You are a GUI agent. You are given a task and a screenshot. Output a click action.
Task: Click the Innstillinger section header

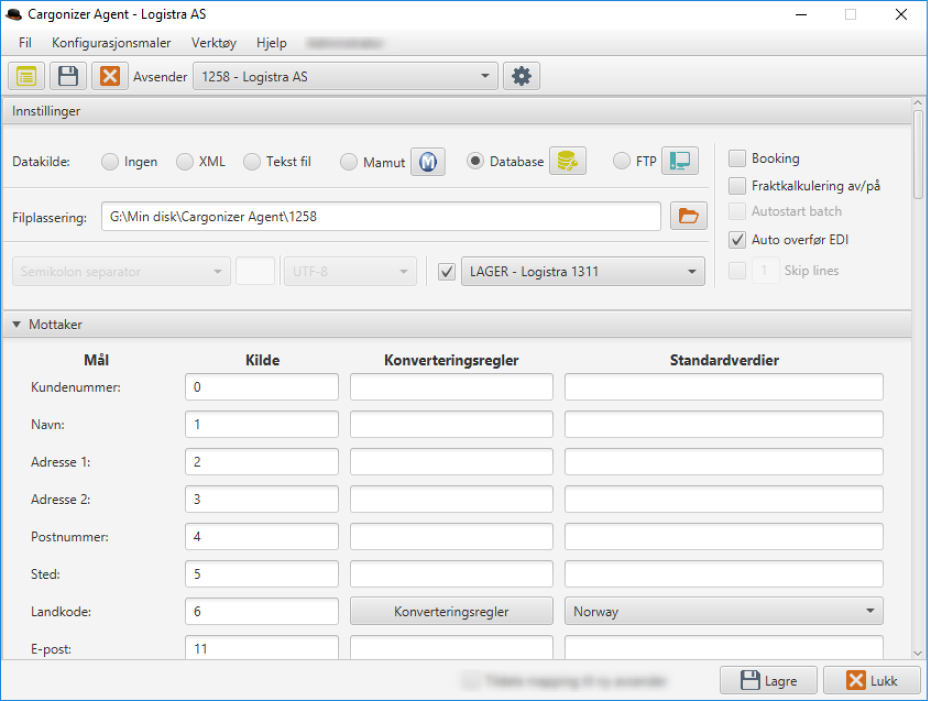tap(457, 111)
